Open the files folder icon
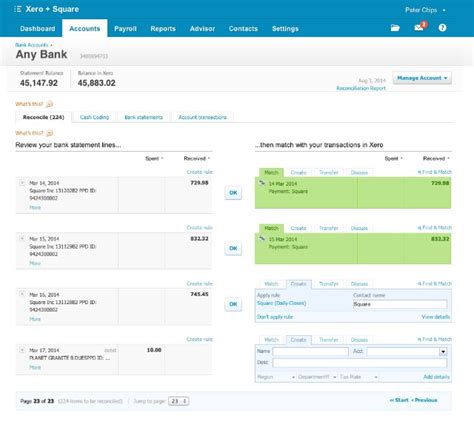 (395, 28)
